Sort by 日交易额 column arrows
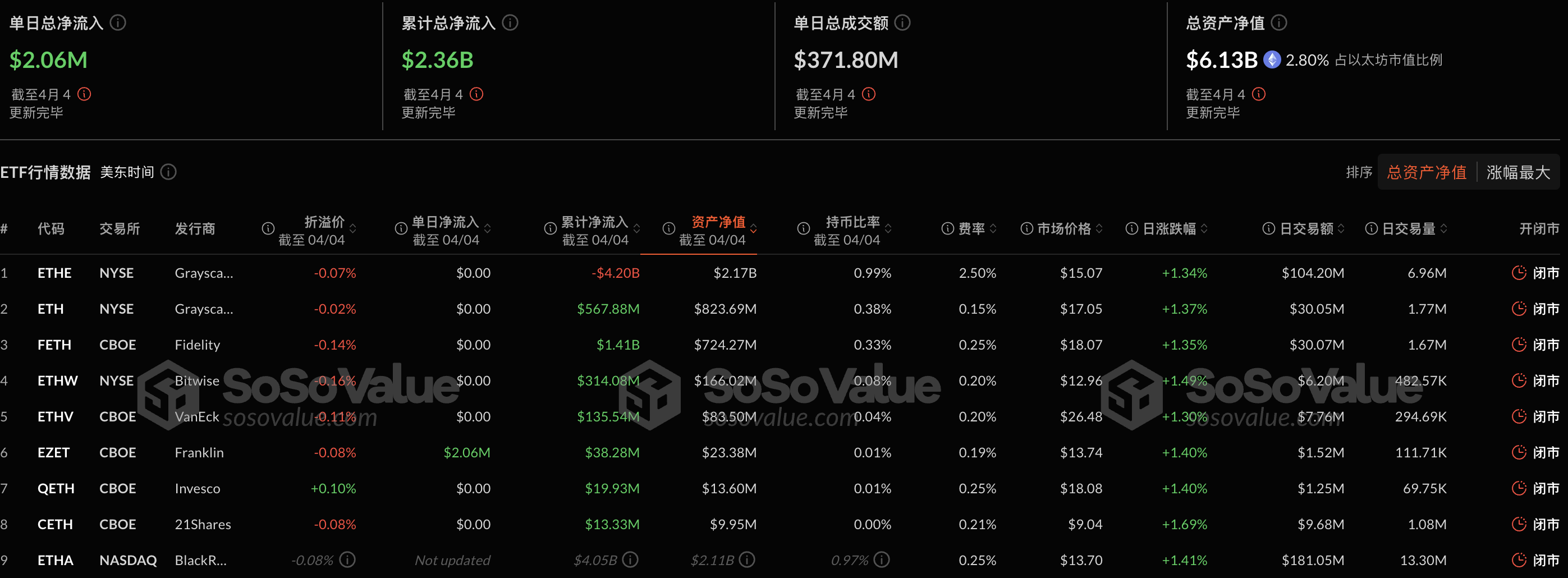Image resolution: width=1568 pixels, height=578 pixels. (x=1341, y=229)
